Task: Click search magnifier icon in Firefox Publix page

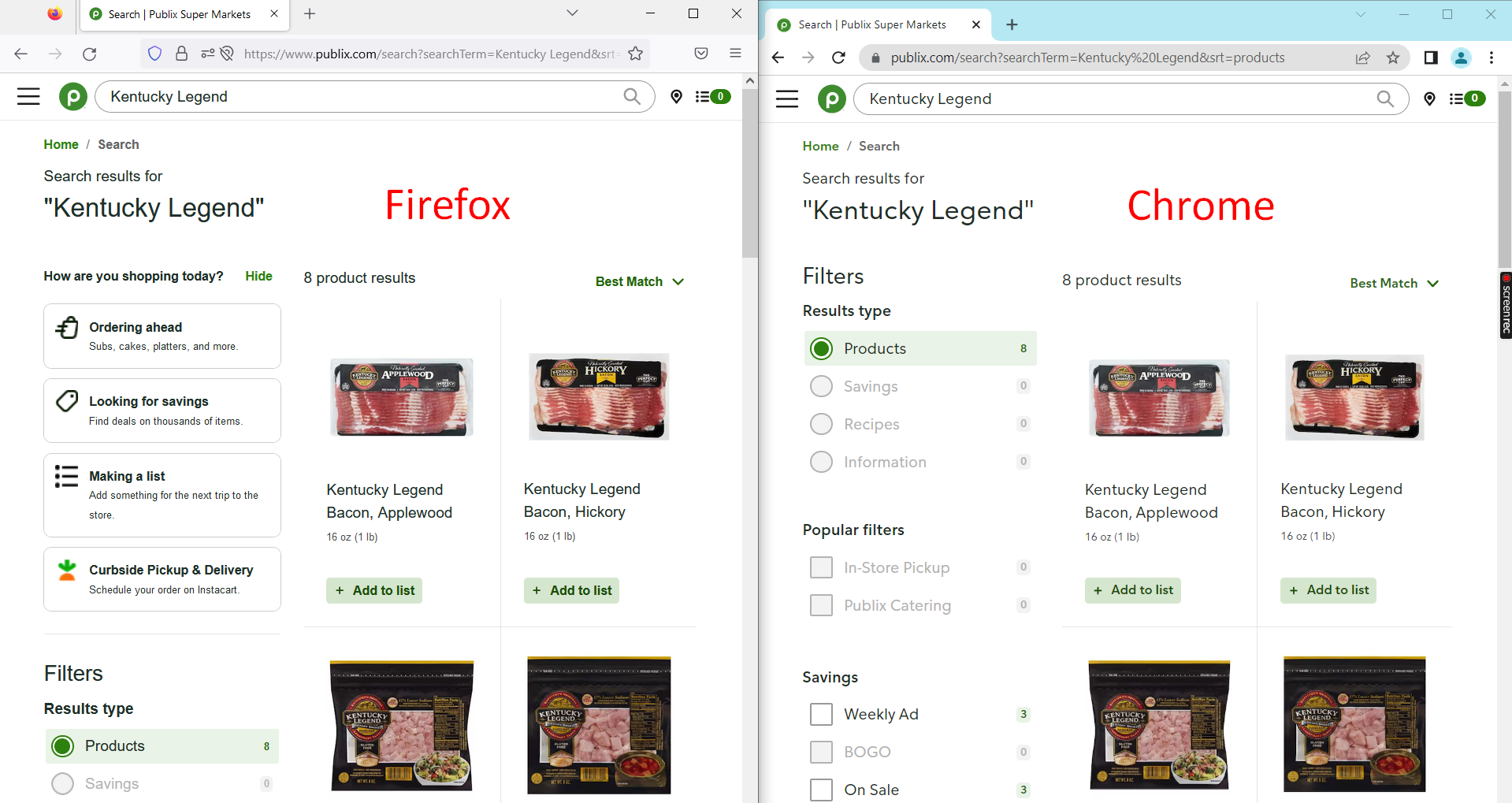Action: 632,96
